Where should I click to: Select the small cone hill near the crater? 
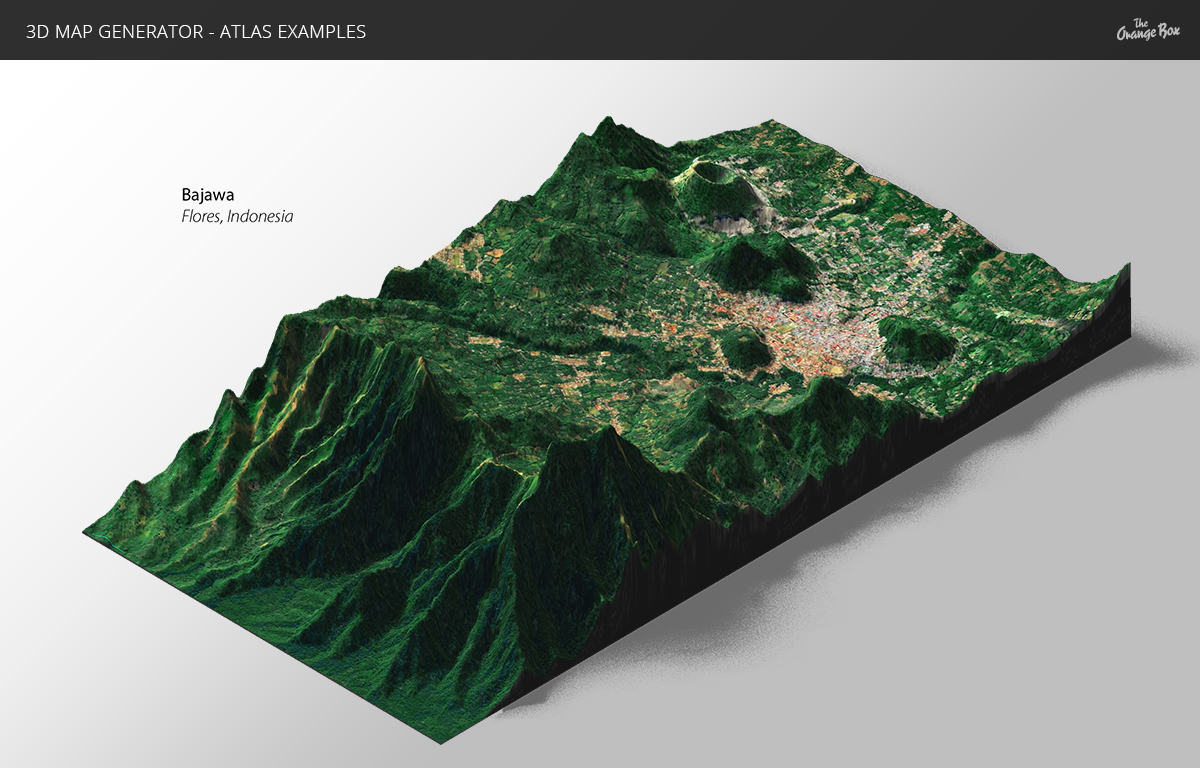(x=745, y=255)
